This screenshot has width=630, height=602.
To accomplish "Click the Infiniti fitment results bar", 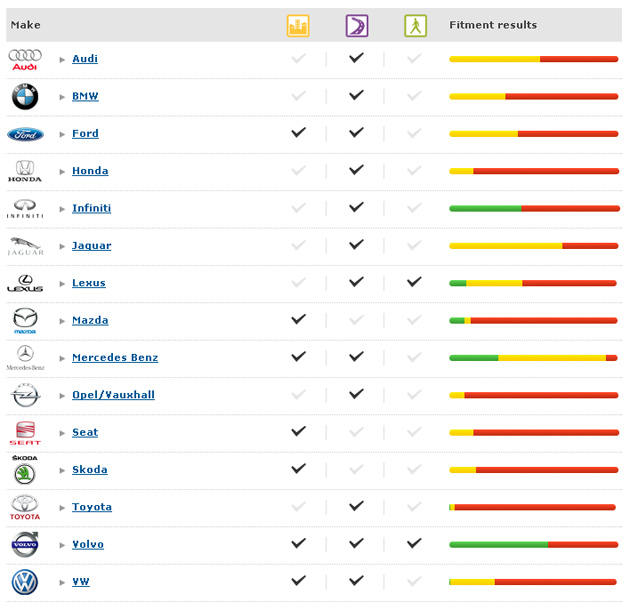I will pos(533,209).
